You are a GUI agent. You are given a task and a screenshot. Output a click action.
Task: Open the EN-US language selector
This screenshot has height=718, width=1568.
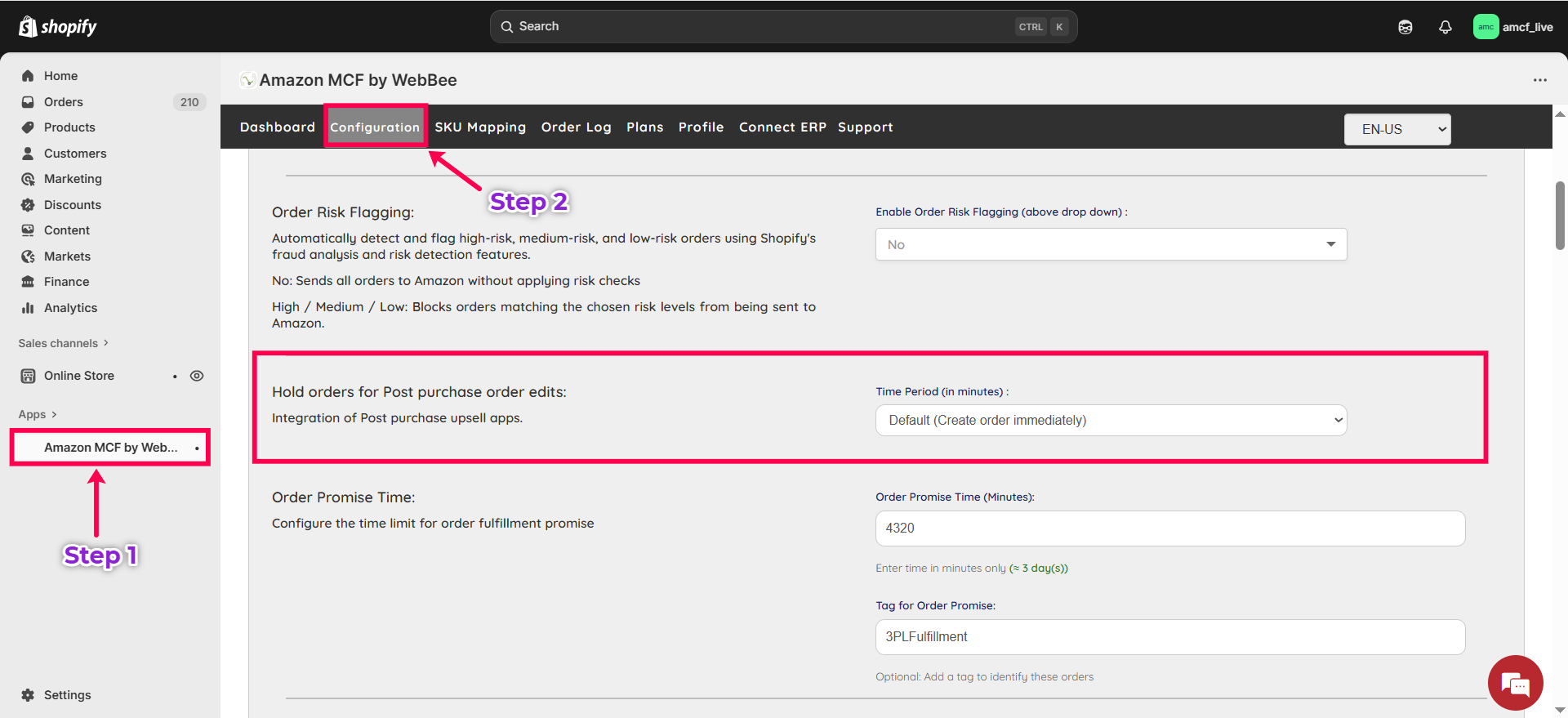tap(1396, 129)
